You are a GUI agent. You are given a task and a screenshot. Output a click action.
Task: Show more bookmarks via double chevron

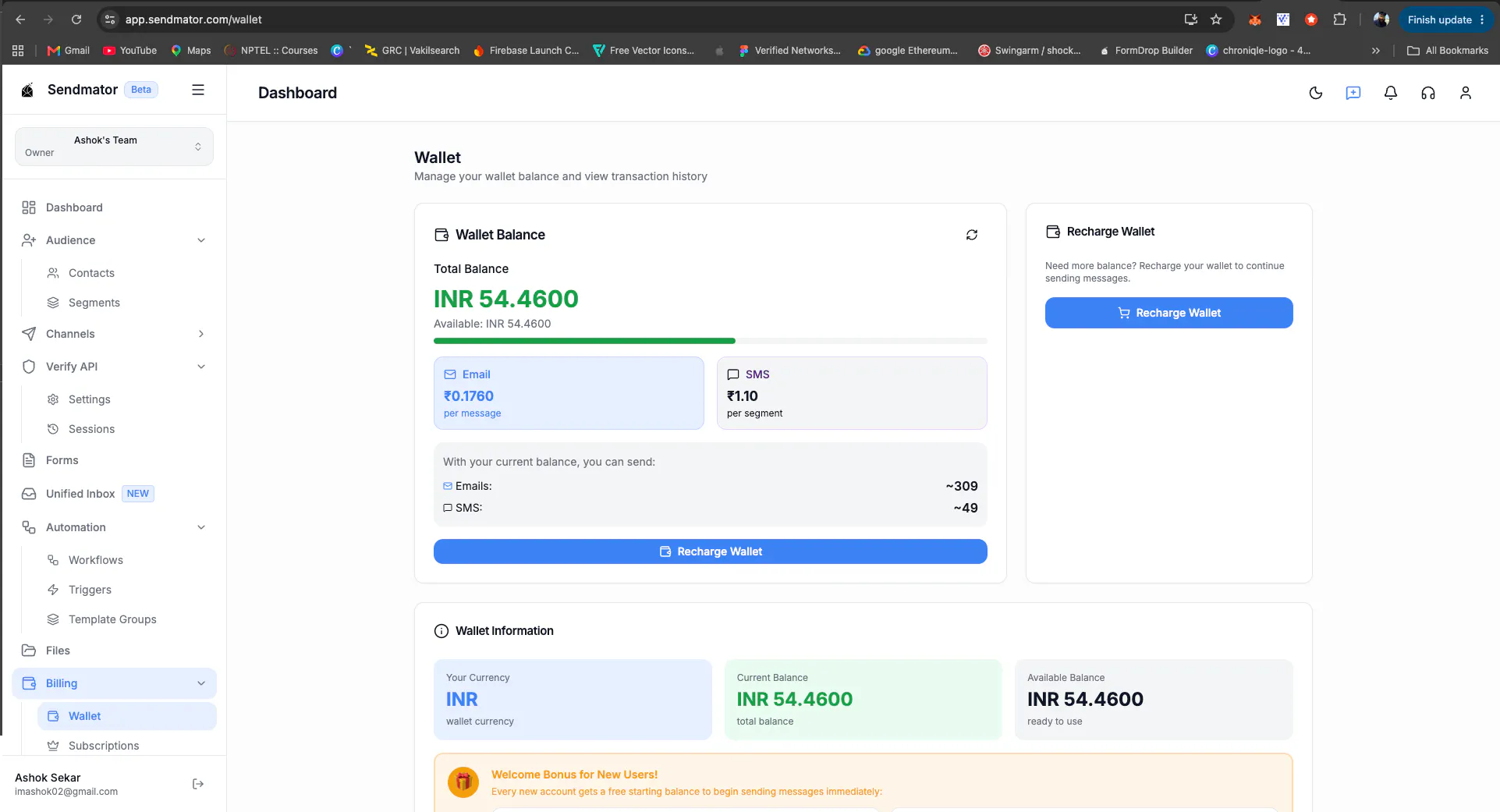(1376, 51)
